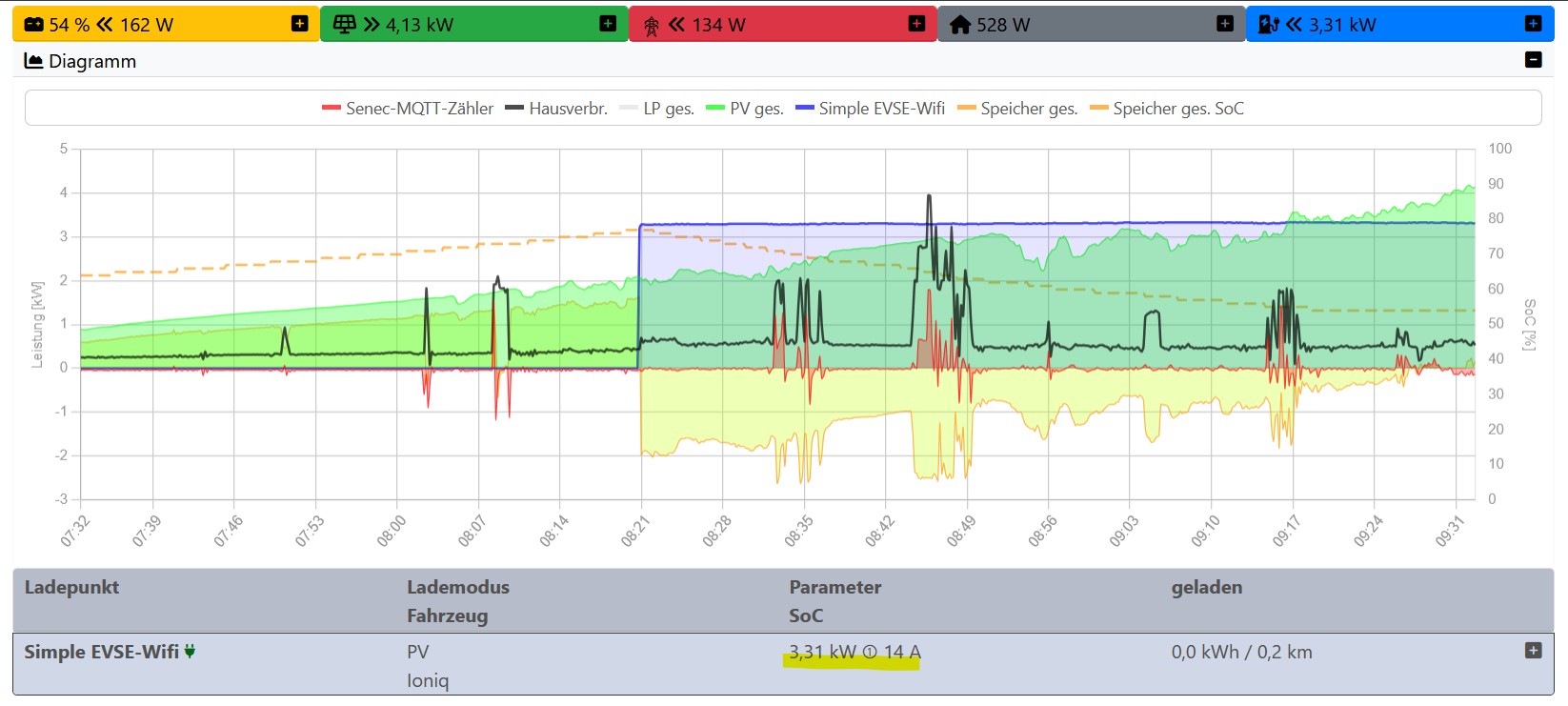Click the 09:31 time axis label

click(x=1450, y=532)
